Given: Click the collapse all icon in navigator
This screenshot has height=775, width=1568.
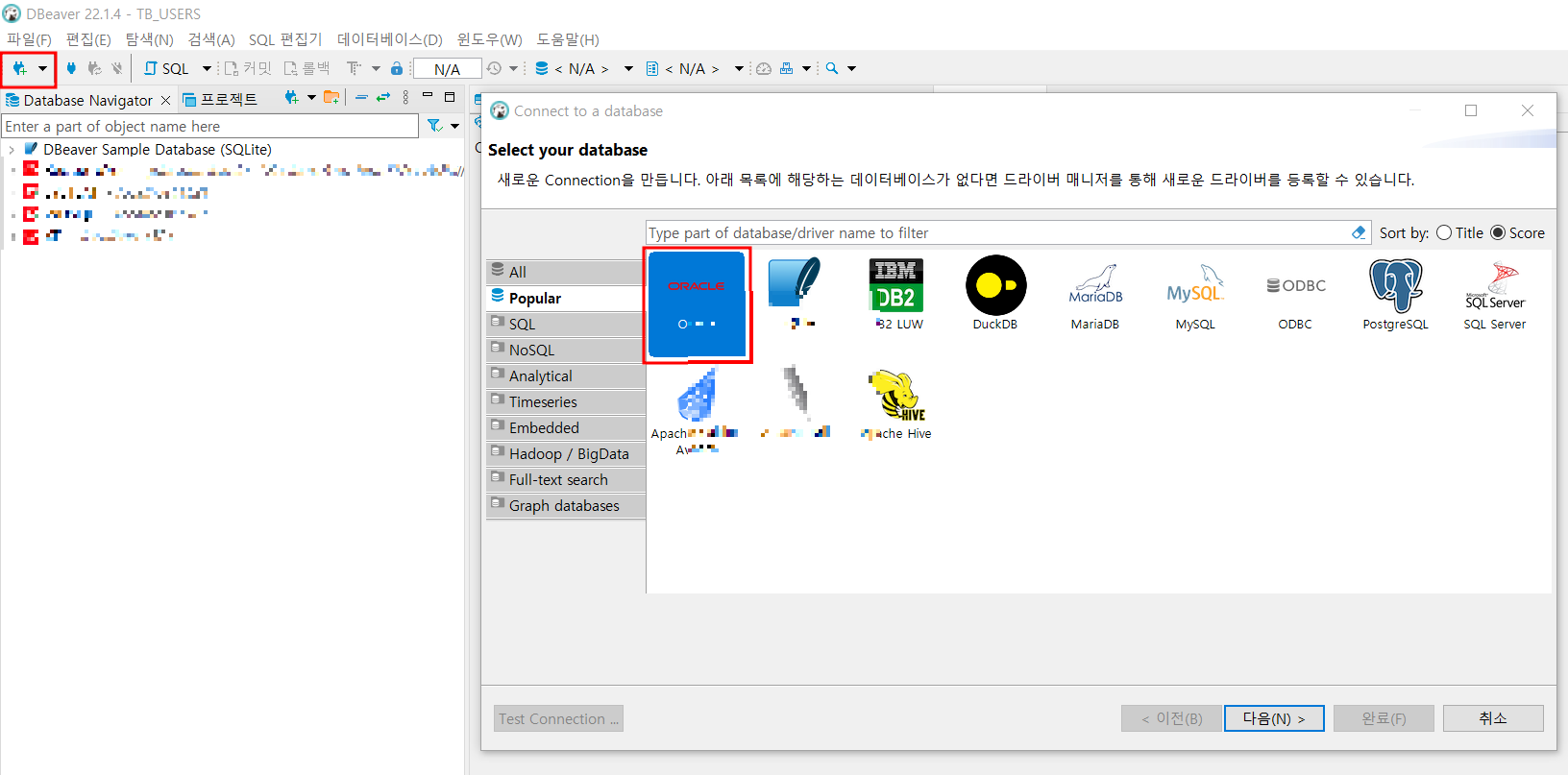Looking at the screenshot, I should tap(361, 97).
